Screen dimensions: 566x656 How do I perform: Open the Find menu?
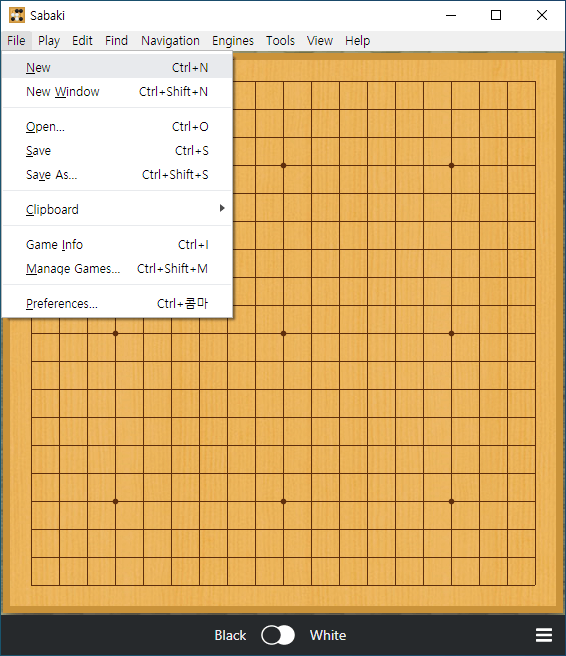coord(116,41)
